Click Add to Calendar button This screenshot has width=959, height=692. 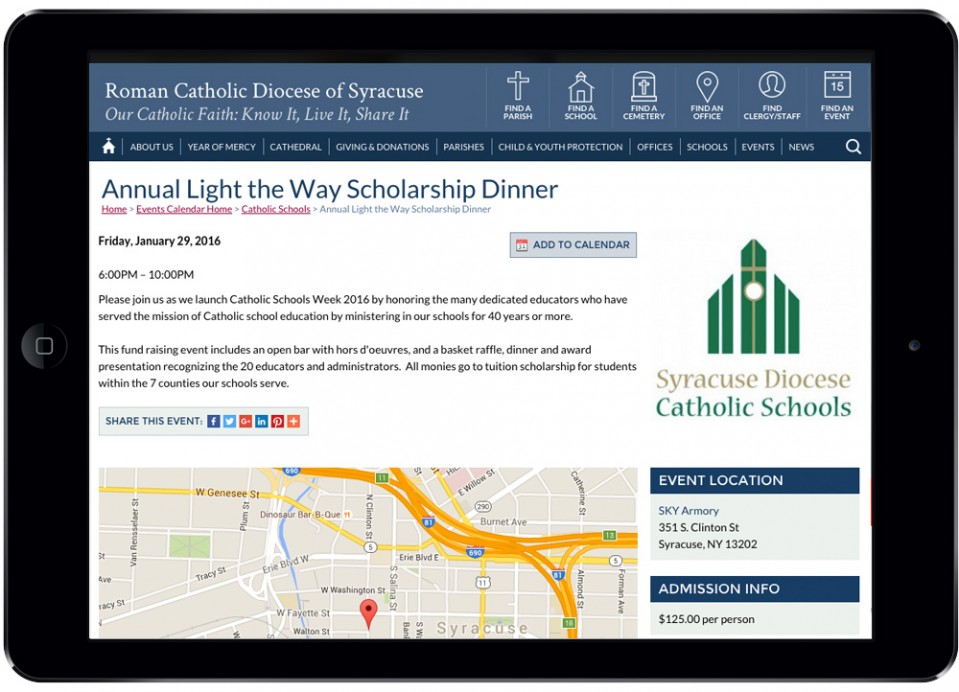573,245
